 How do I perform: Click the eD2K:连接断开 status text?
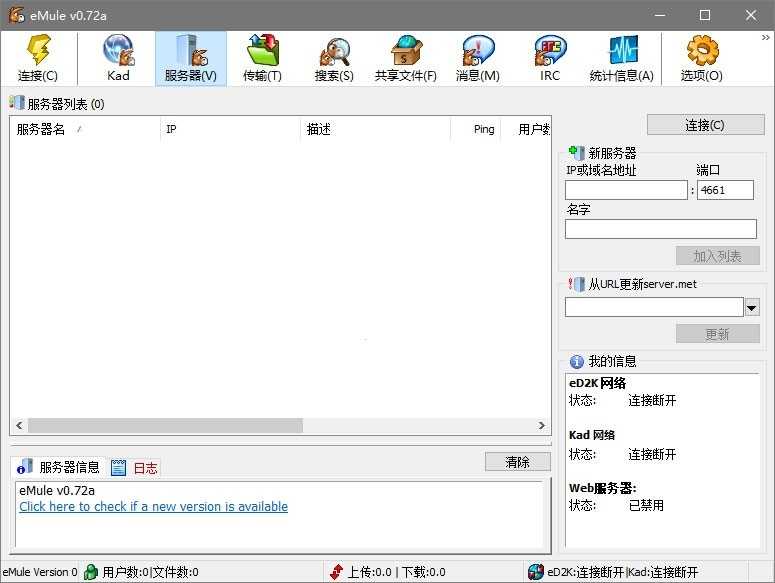click(x=586, y=572)
